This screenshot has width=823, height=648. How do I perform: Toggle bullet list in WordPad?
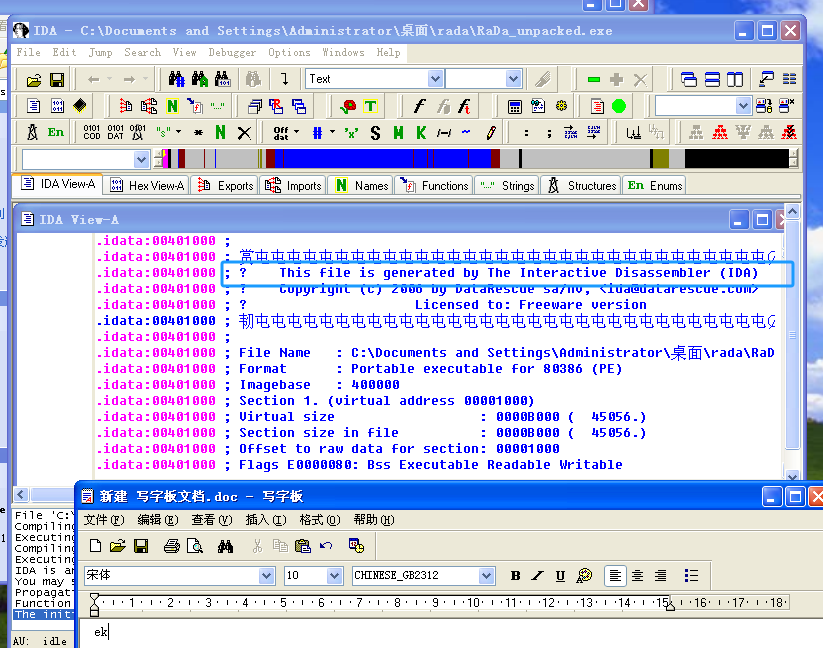point(691,576)
